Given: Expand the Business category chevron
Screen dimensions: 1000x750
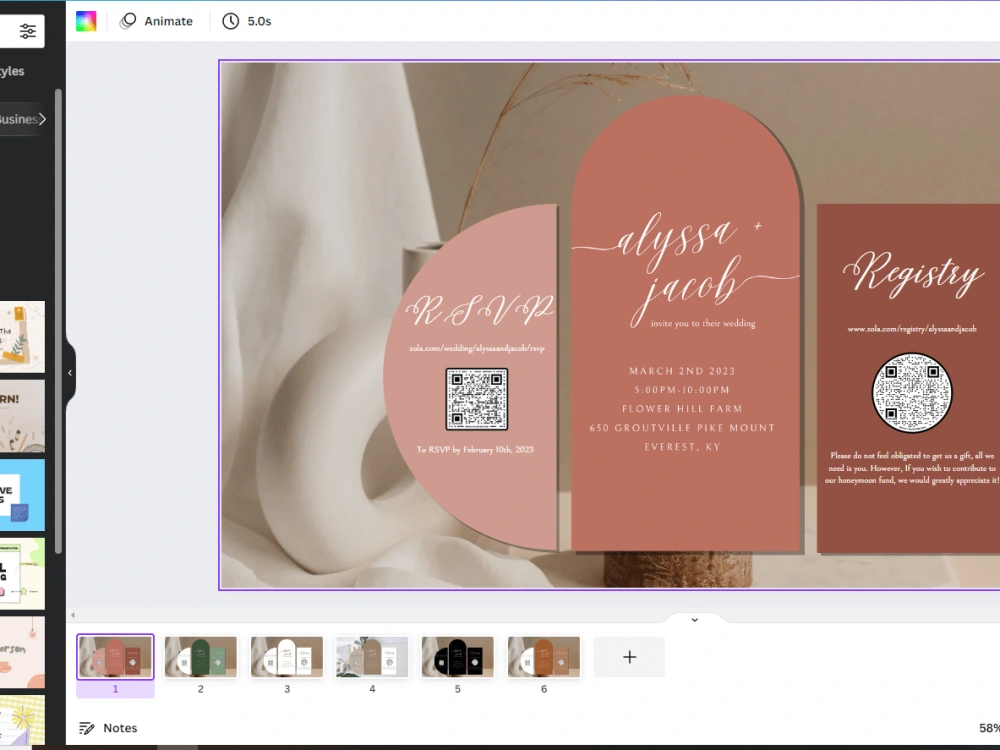Looking at the screenshot, I should (x=42, y=119).
